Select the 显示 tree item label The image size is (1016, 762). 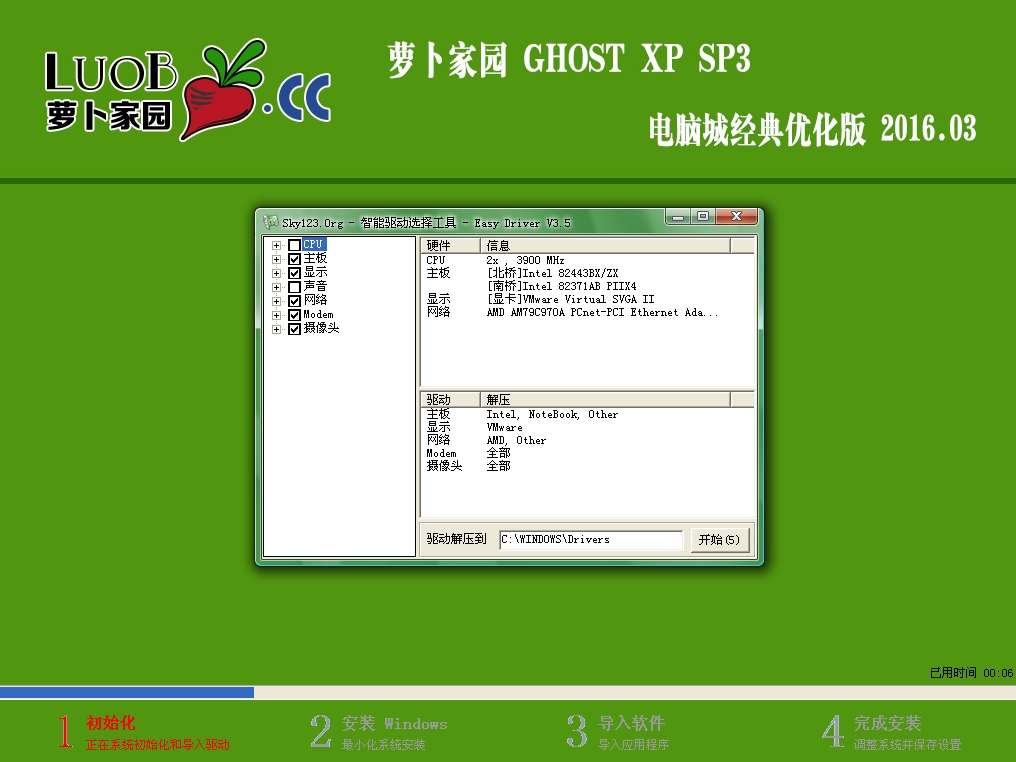[x=316, y=272]
